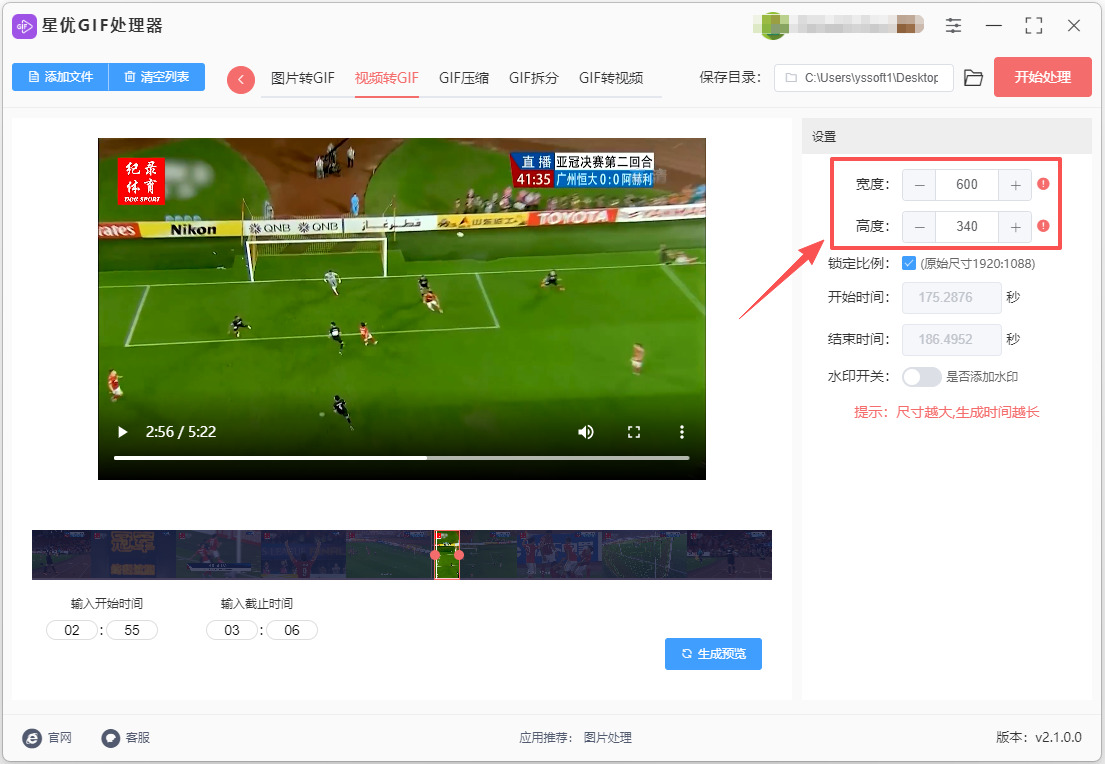1105x764 pixels.
Task: Click the 添加文件 add file button
Action: coord(61,77)
